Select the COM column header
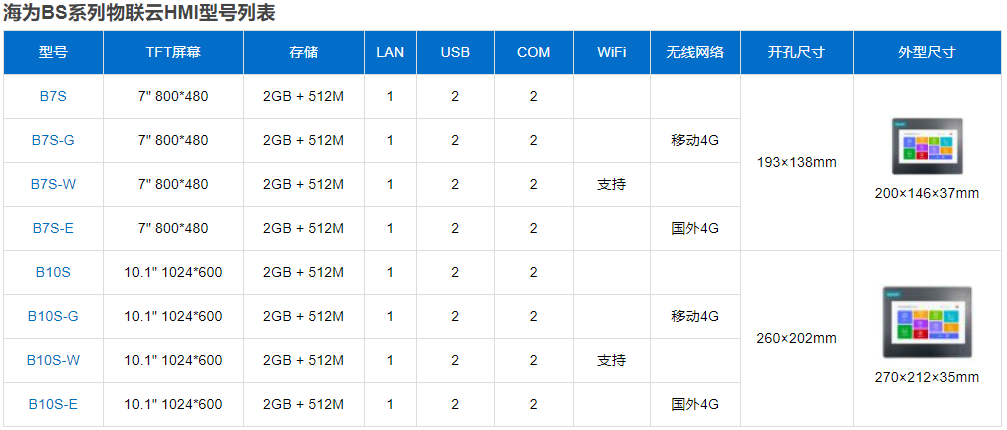The width and height of the screenshot is (1007, 430). click(x=533, y=53)
